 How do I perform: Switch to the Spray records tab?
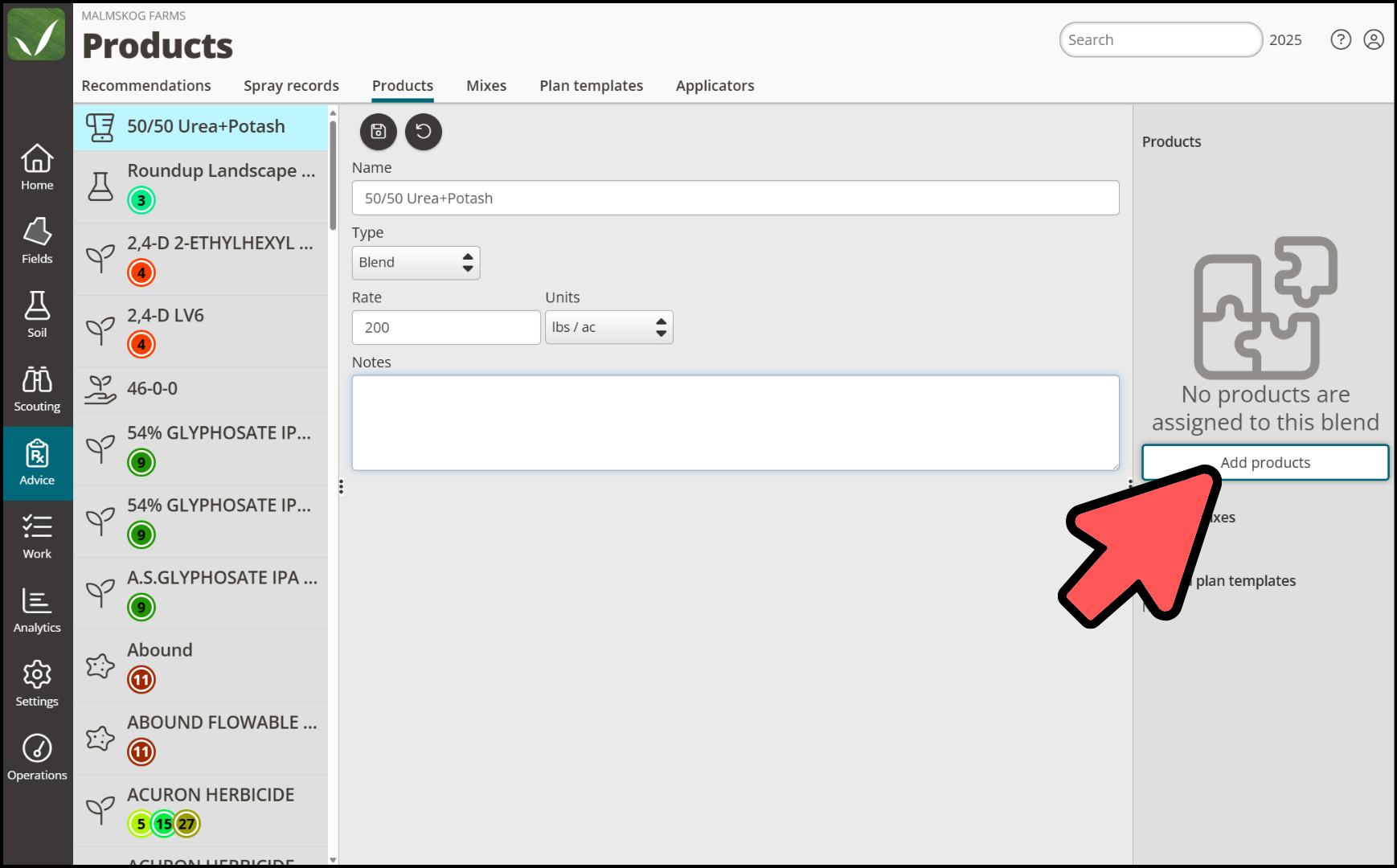pos(291,86)
